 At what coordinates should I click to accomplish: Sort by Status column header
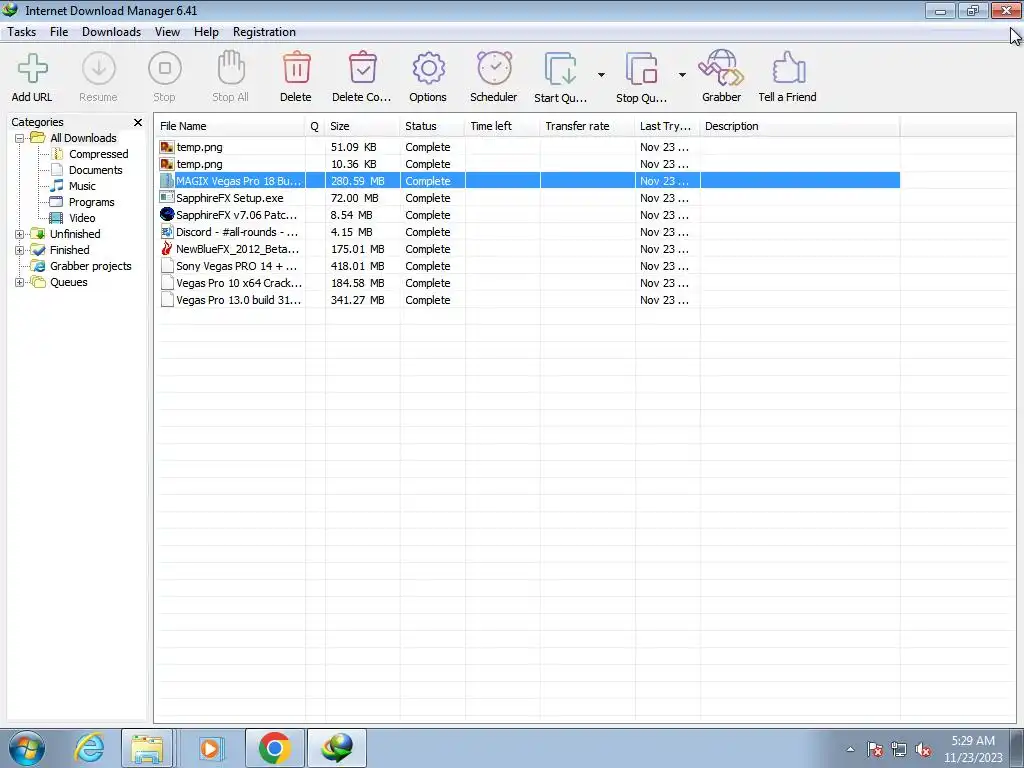point(432,126)
